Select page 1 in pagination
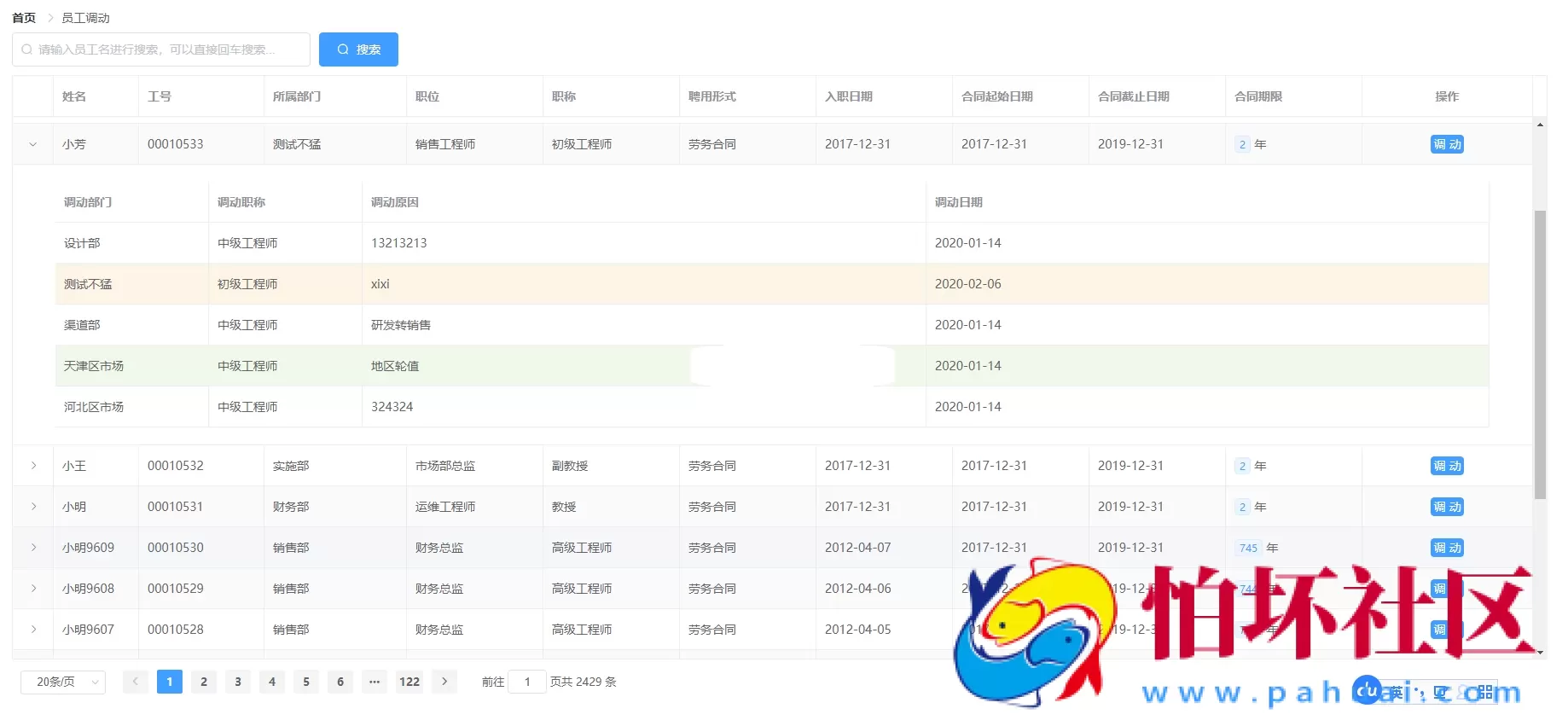1568x726 pixels. click(x=170, y=682)
